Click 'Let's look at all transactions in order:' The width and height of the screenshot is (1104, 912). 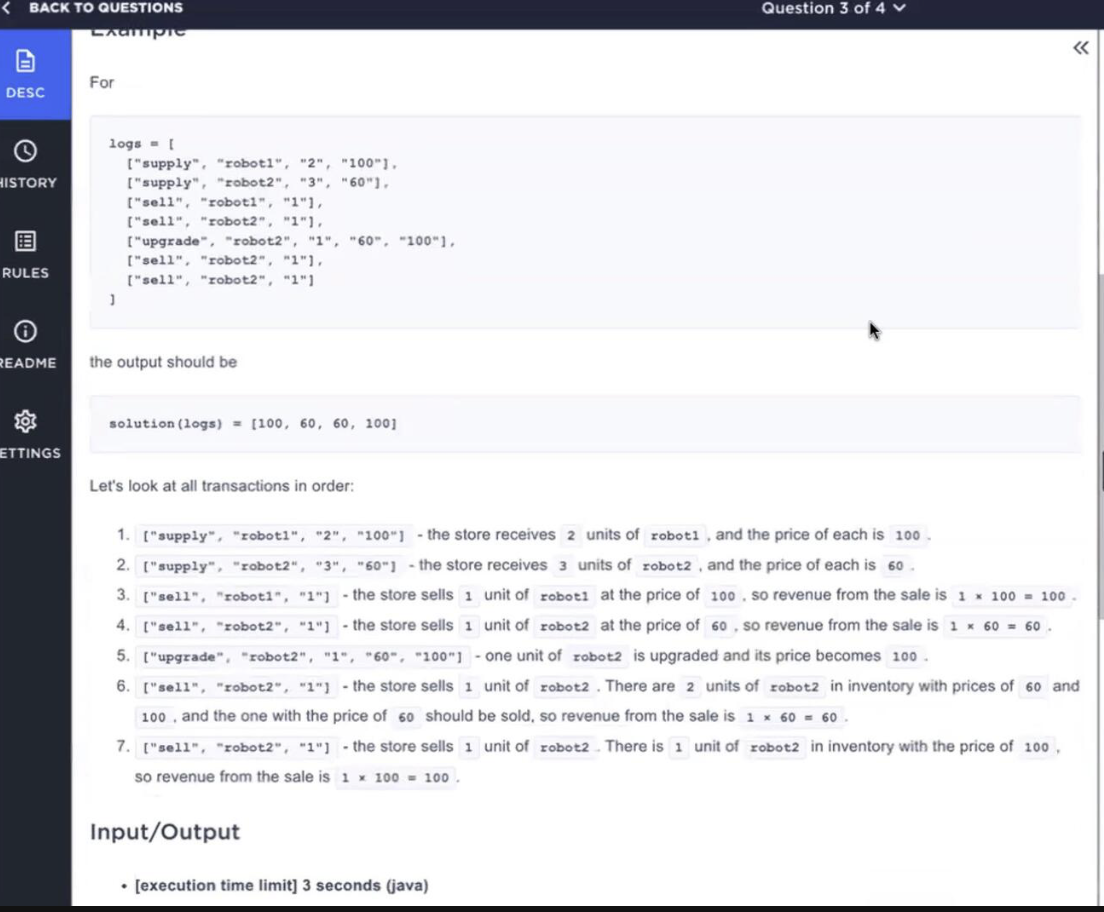tap(222, 486)
